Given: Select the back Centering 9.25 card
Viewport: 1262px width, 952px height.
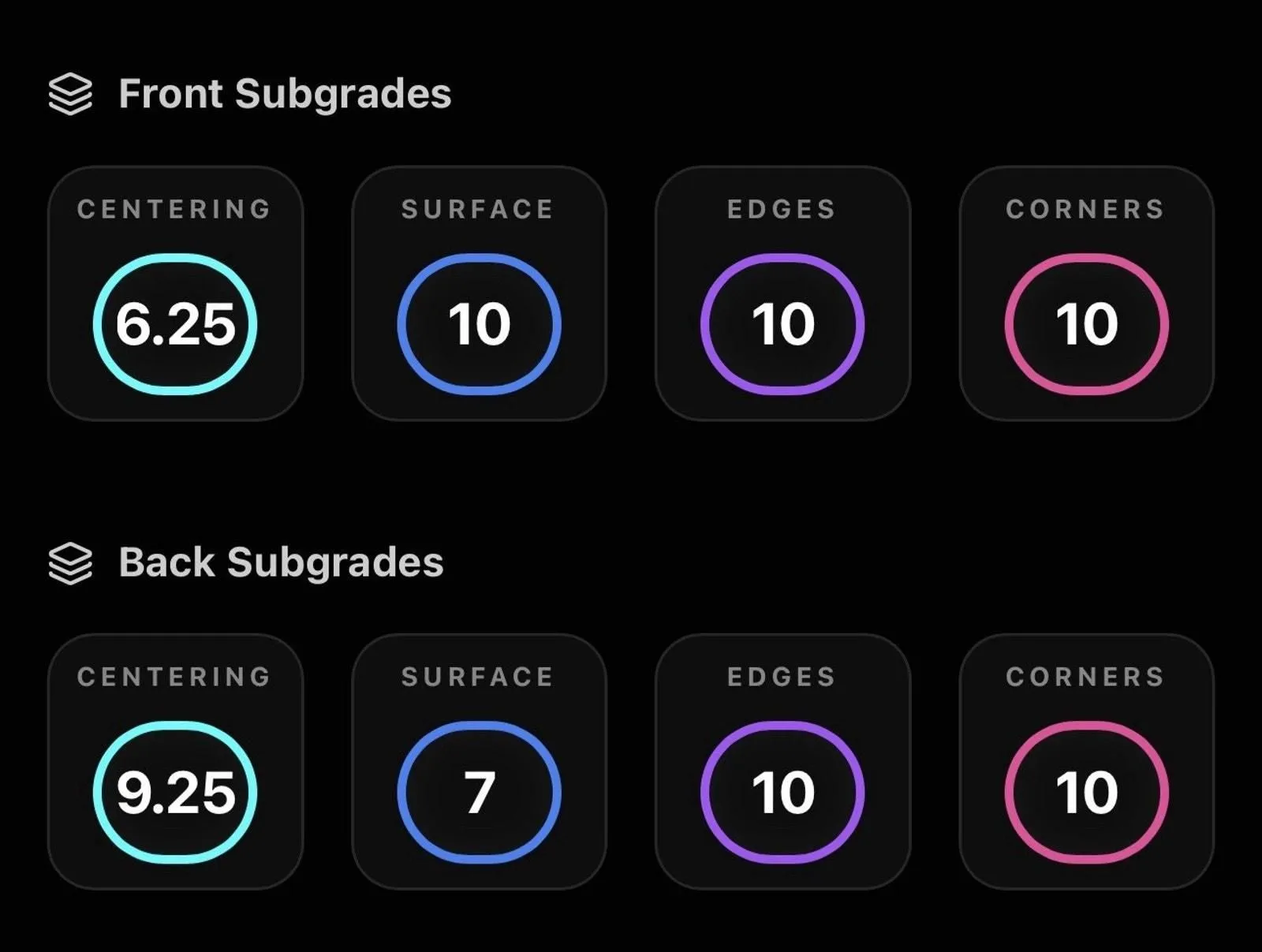Looking at the screenshot, I should pos(176,762).
